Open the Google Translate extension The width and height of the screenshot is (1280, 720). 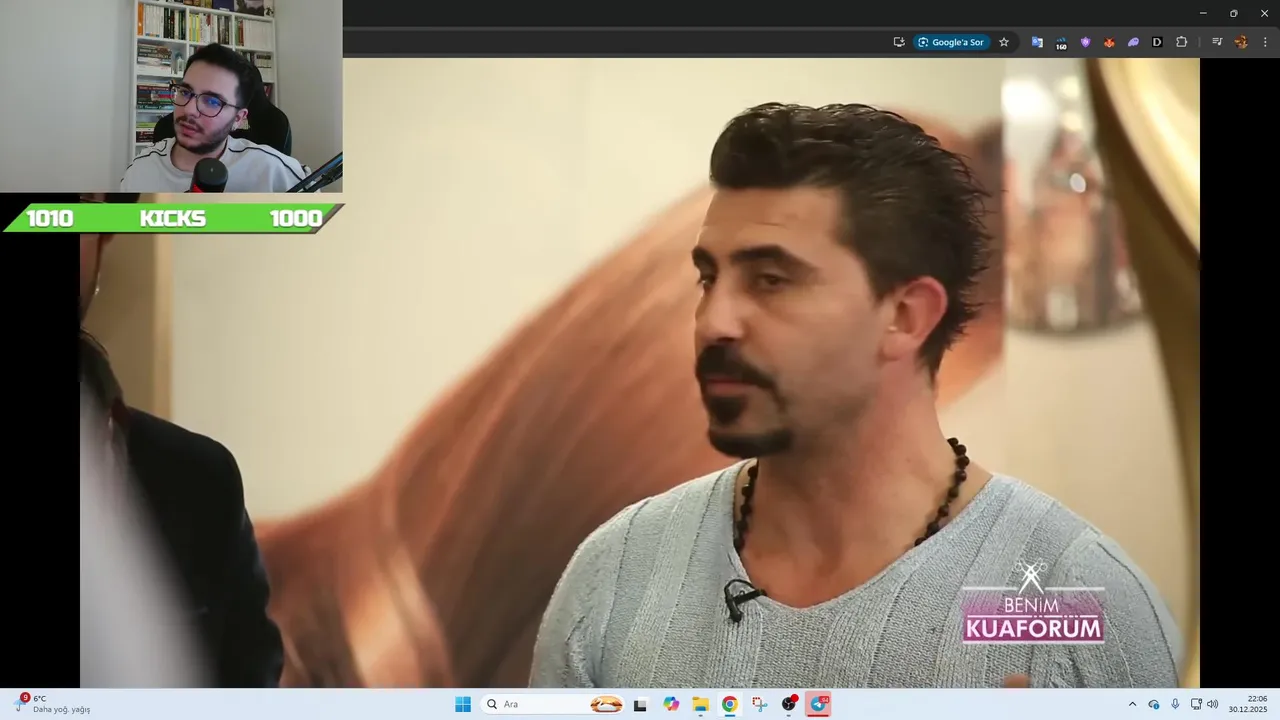(1037, 42)
